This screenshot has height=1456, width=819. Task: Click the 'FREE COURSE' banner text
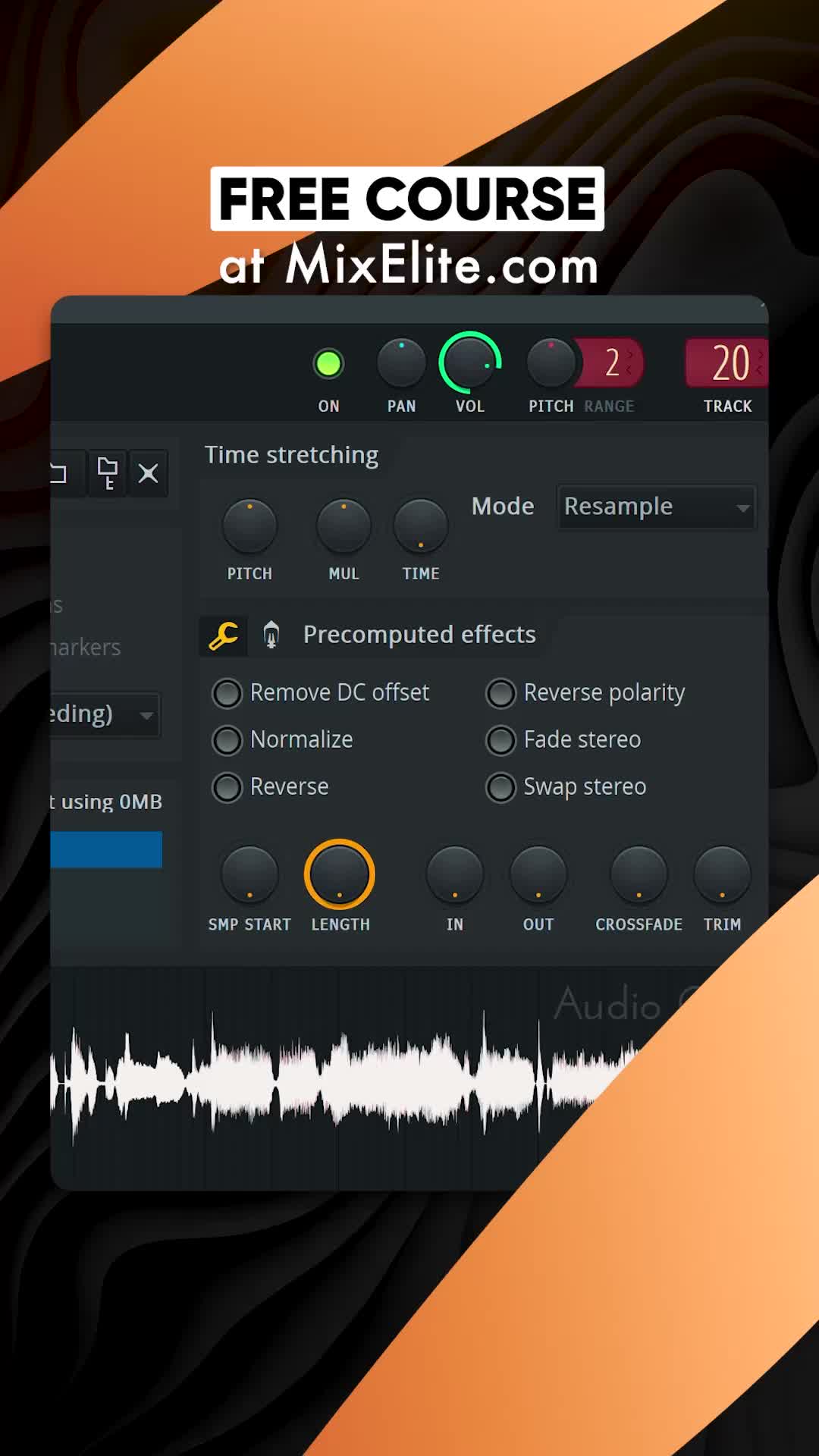(x=407, y=199)
